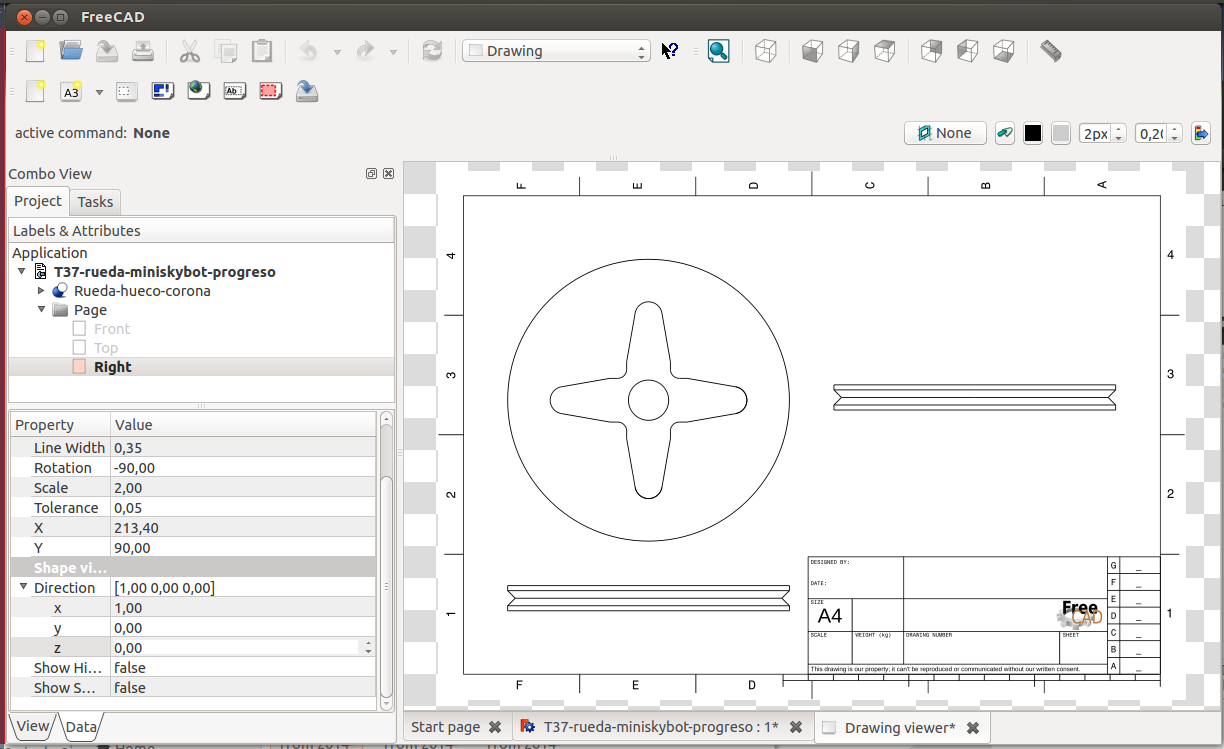This screenshot has height=749, width=1224.
Task: Select the Axonometric view cube icon
Action: click(765, 51)
